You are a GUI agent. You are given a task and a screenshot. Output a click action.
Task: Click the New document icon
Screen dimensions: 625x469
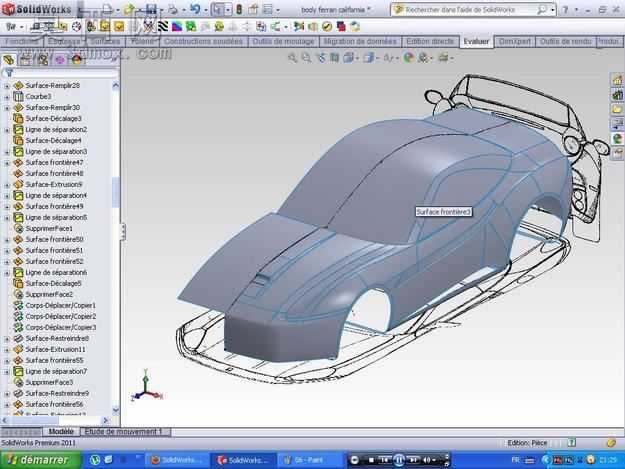tap(107, 9)
